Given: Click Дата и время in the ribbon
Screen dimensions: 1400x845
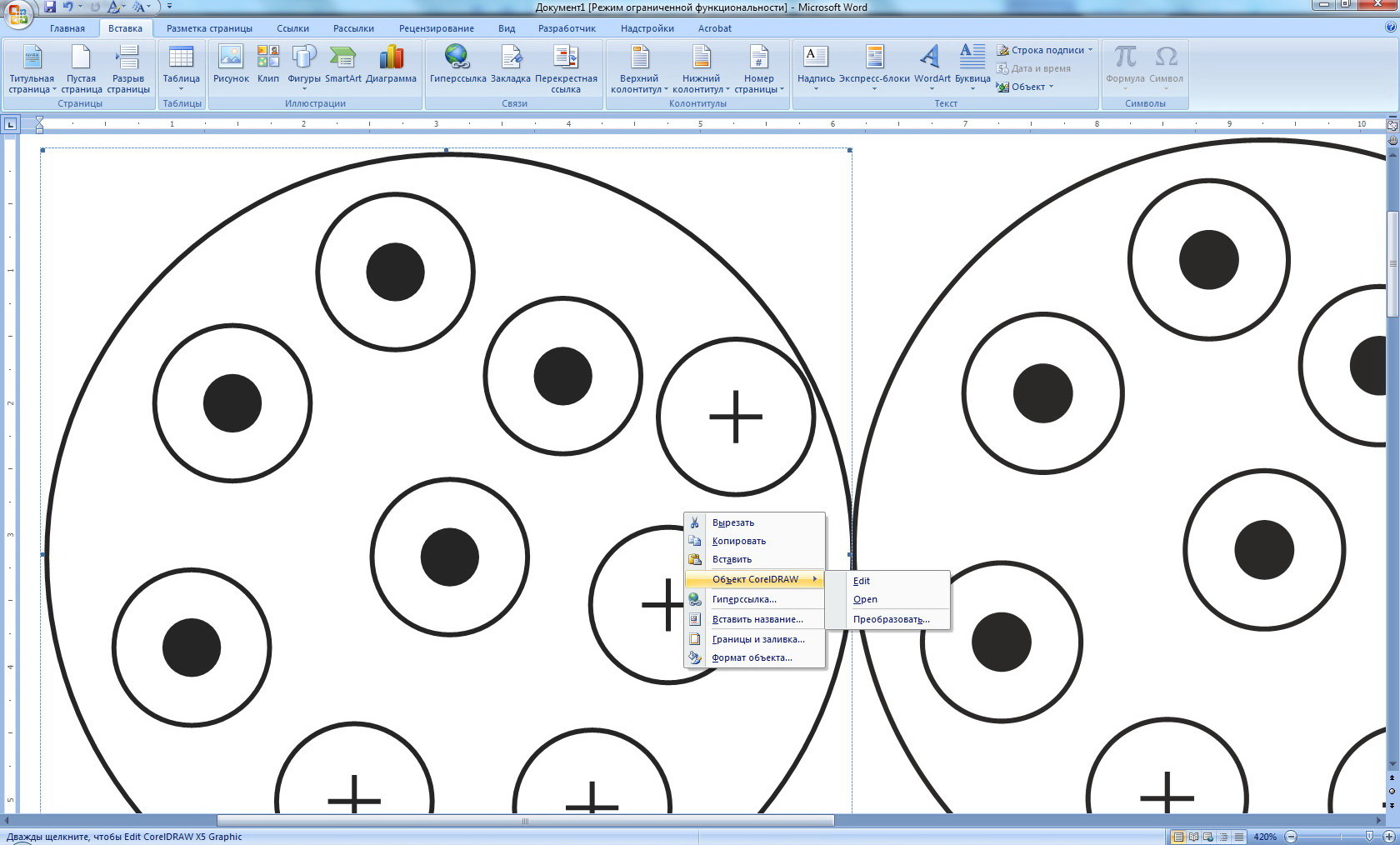Looking at the screenshot, I should pyautogui.click(x=1034, y=68).
